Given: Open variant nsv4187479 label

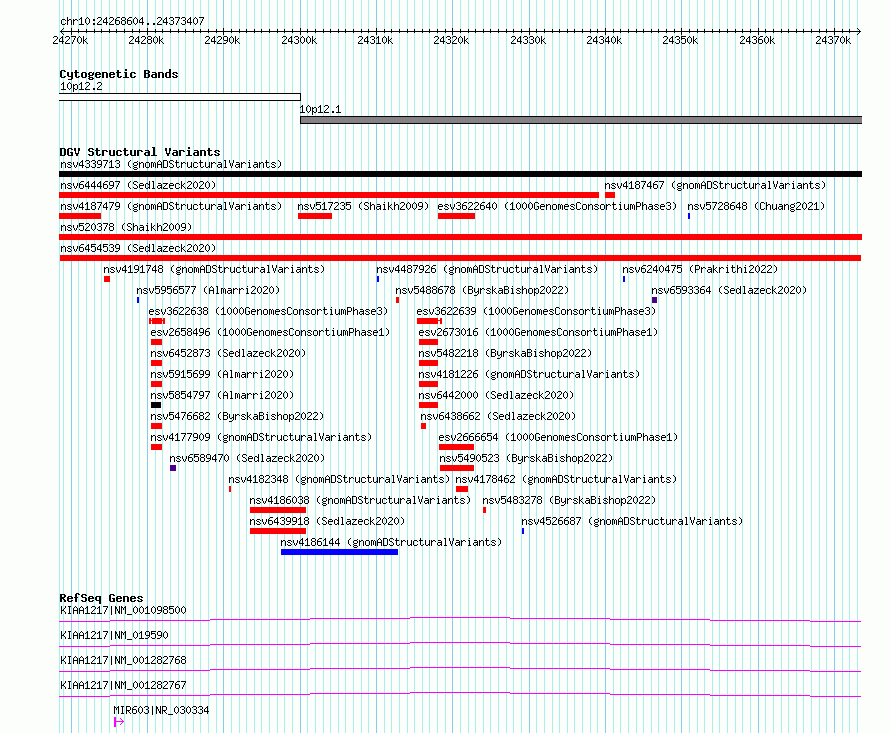Looking at the screenshot, I should [x=171, y=206].
